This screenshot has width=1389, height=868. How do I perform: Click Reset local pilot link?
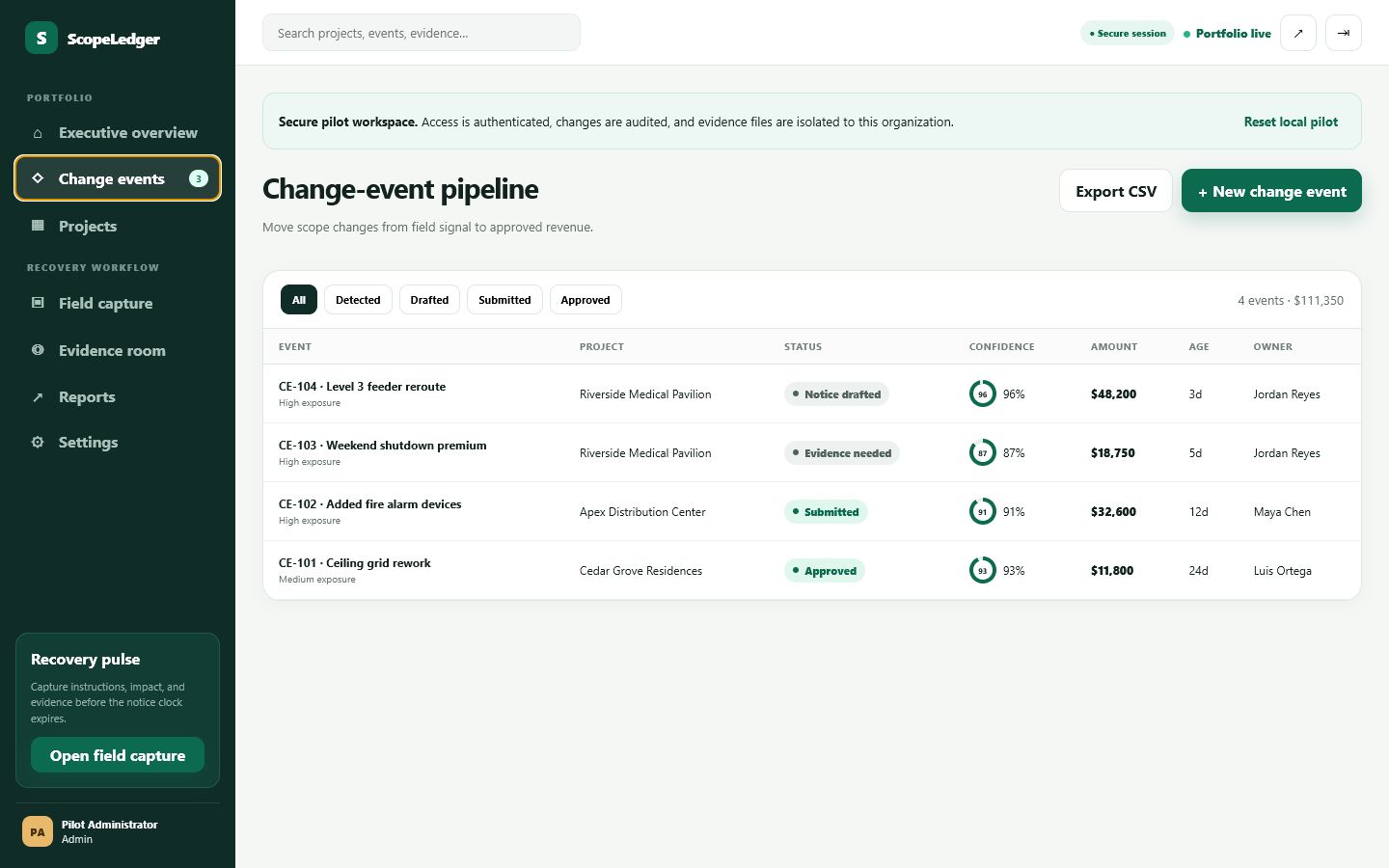tap(1291, 122)
